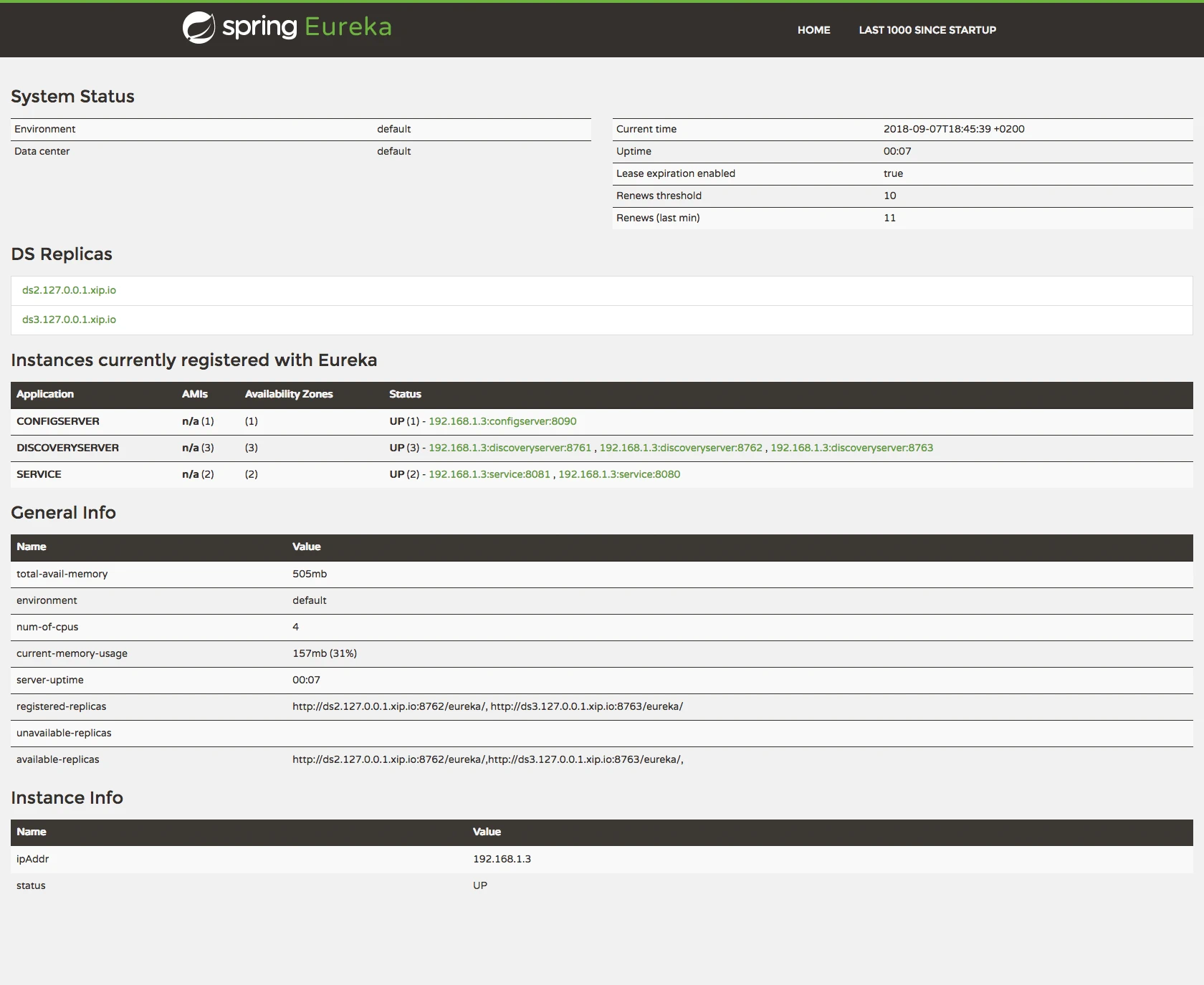Click the ipAddr value 192.168.1.3
This screenshot has height=985, width=1204.
[502, 859]
